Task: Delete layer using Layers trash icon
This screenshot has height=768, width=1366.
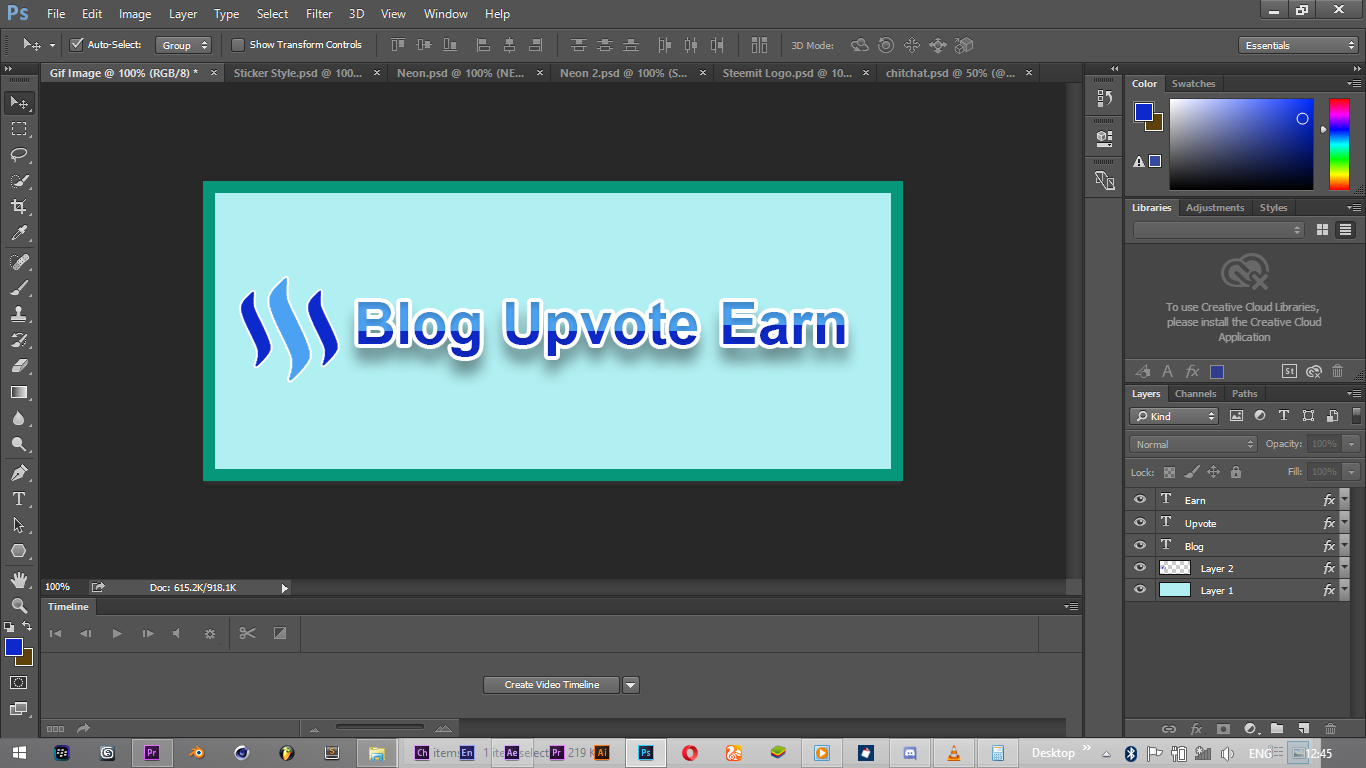Action: pos(1330,729)
